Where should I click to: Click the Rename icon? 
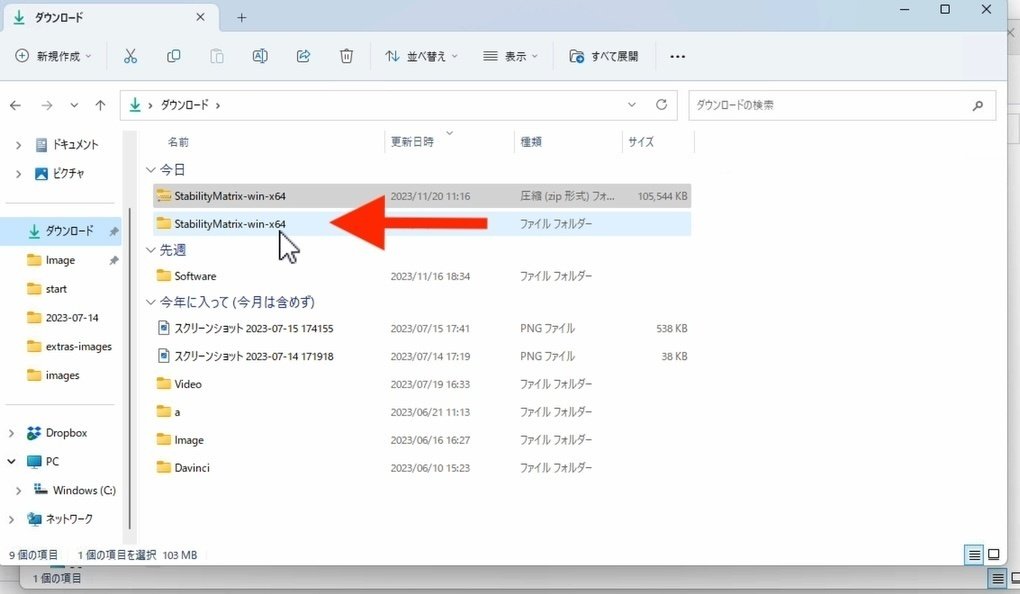[260, 57]
